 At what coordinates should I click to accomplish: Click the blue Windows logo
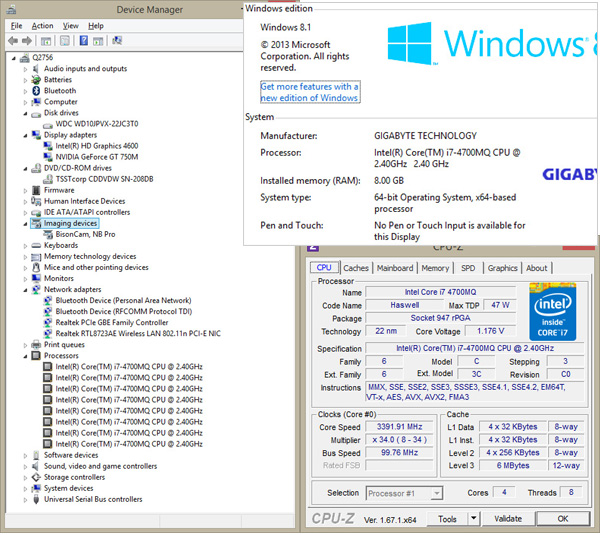click(x=410, y=43)
